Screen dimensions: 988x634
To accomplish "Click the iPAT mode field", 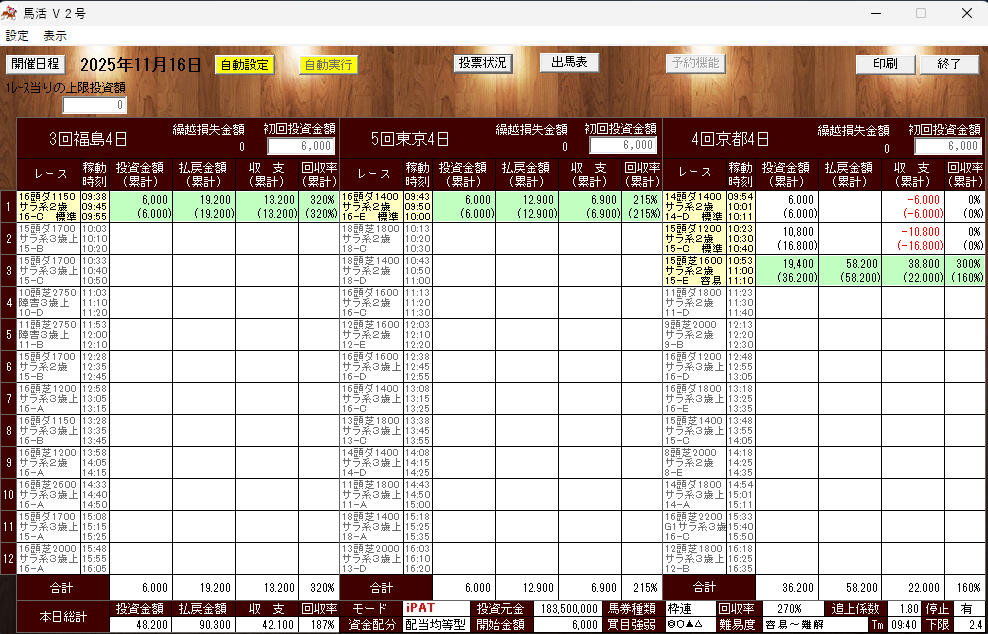I will point(435,608).
